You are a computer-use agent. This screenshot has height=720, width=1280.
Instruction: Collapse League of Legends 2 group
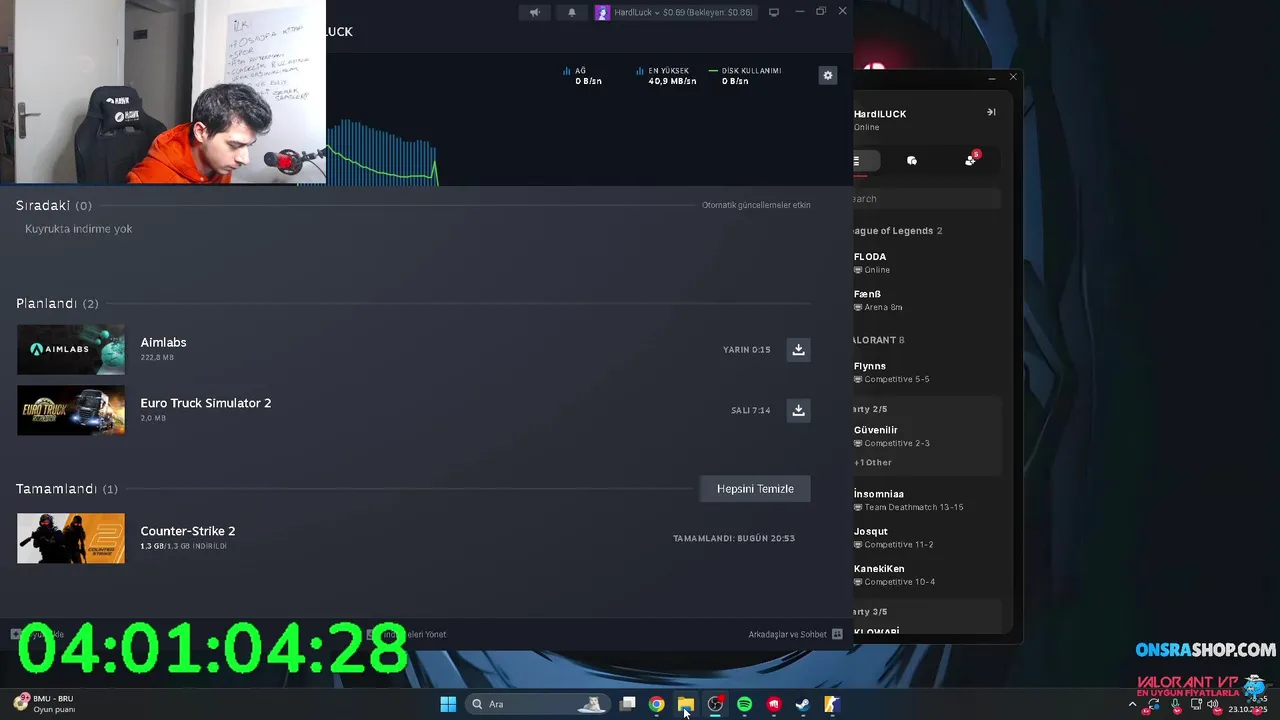(898, 231)
